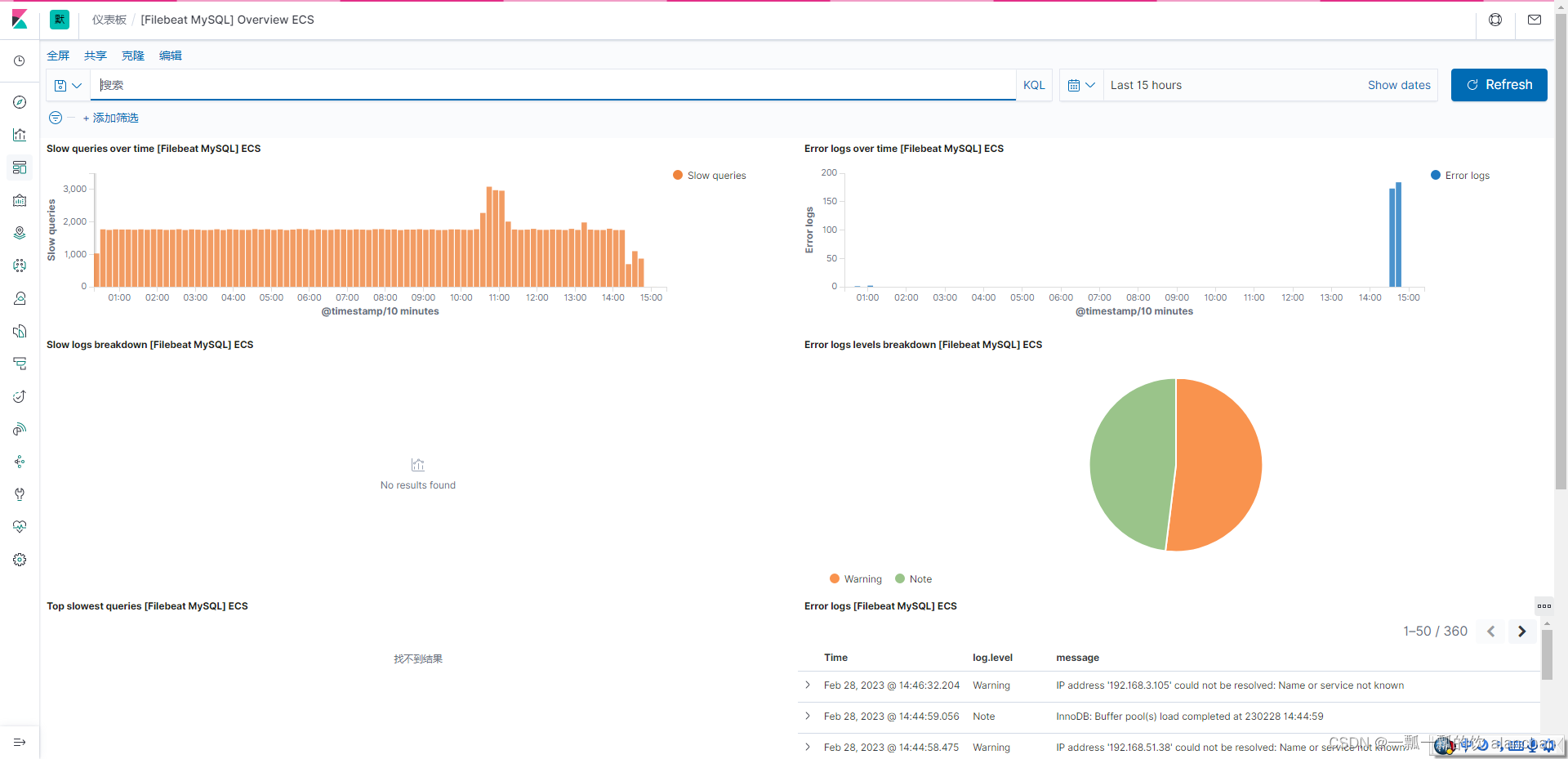The image size is (1568, 759).
Task: Open recently viewed clock icon
Action: tap(20, 61)
